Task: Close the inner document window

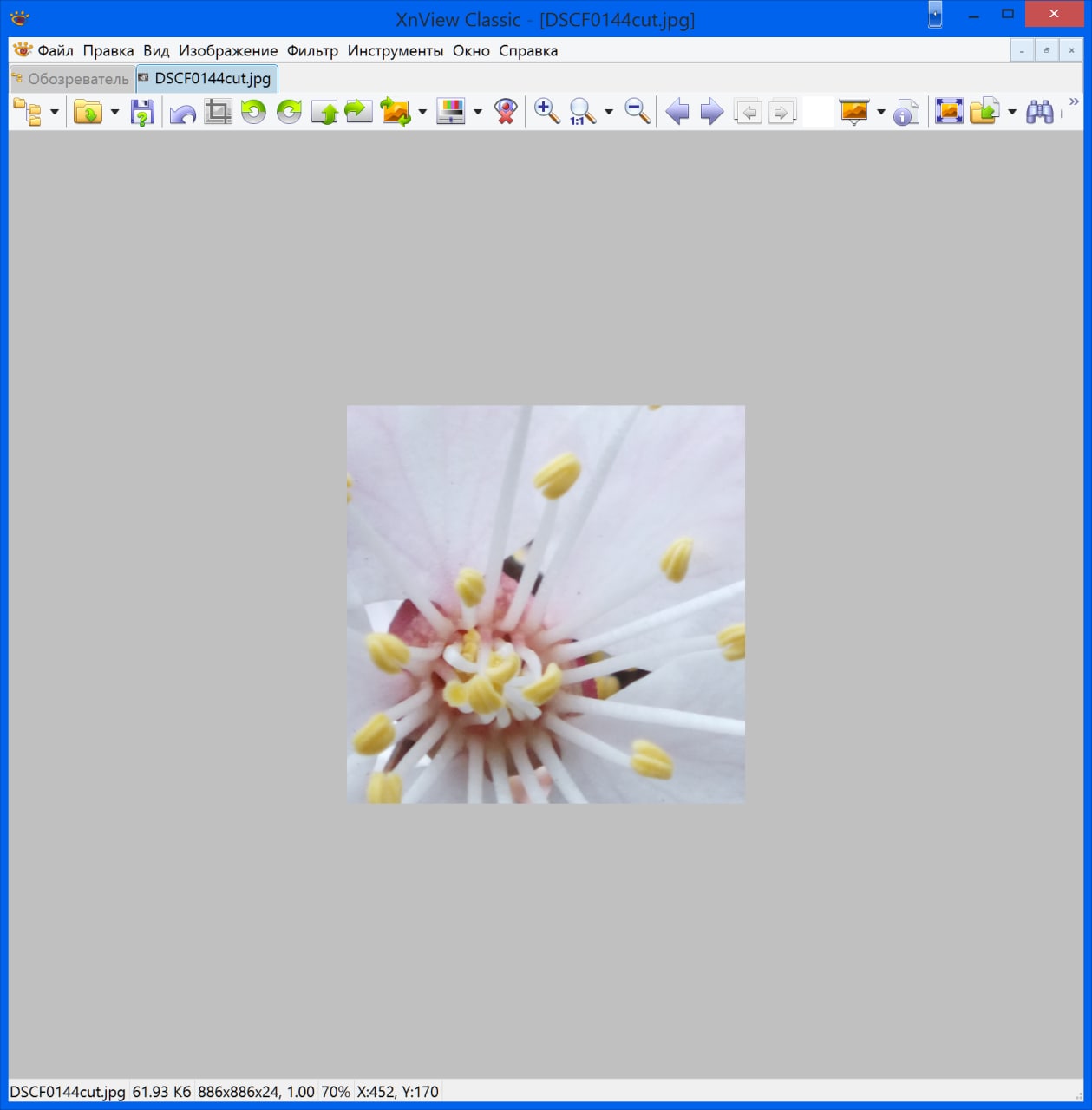Action: click(1071, 50)
